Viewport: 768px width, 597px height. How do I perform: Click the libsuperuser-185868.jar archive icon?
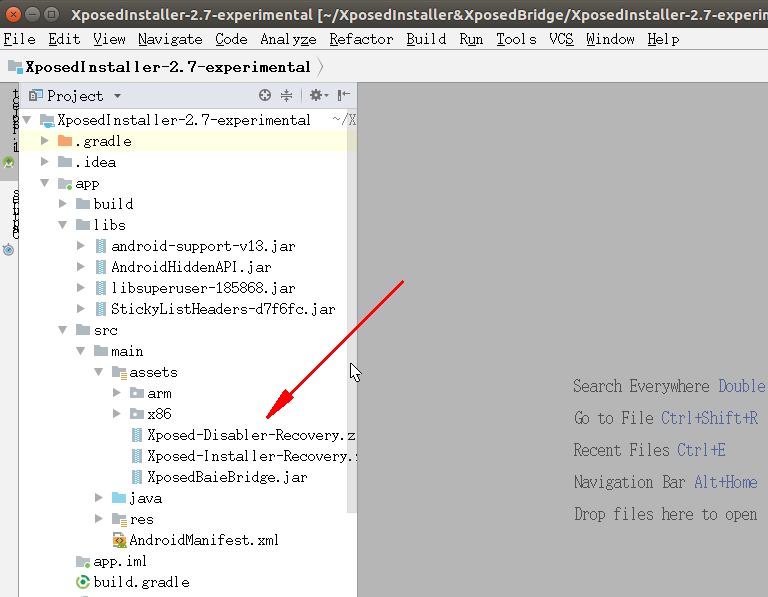pos(100,288)
